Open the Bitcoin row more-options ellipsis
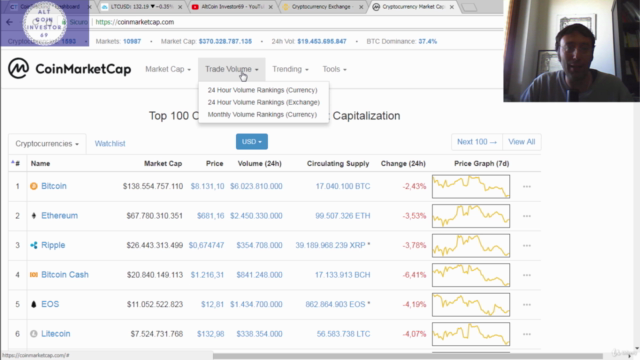Image resolution: width=640 pixels, height=360 pixels. pyautogui.click(x=527, y=187)
